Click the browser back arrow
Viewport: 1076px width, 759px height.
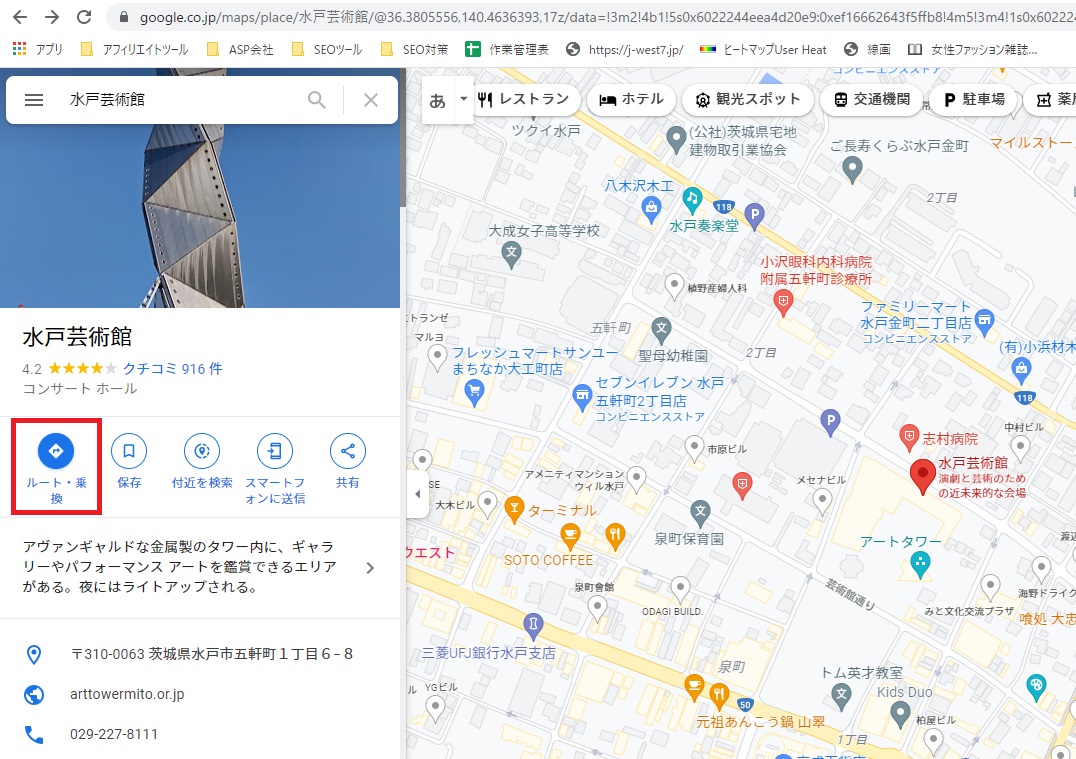pyautogui.click(x=21, y=16)
